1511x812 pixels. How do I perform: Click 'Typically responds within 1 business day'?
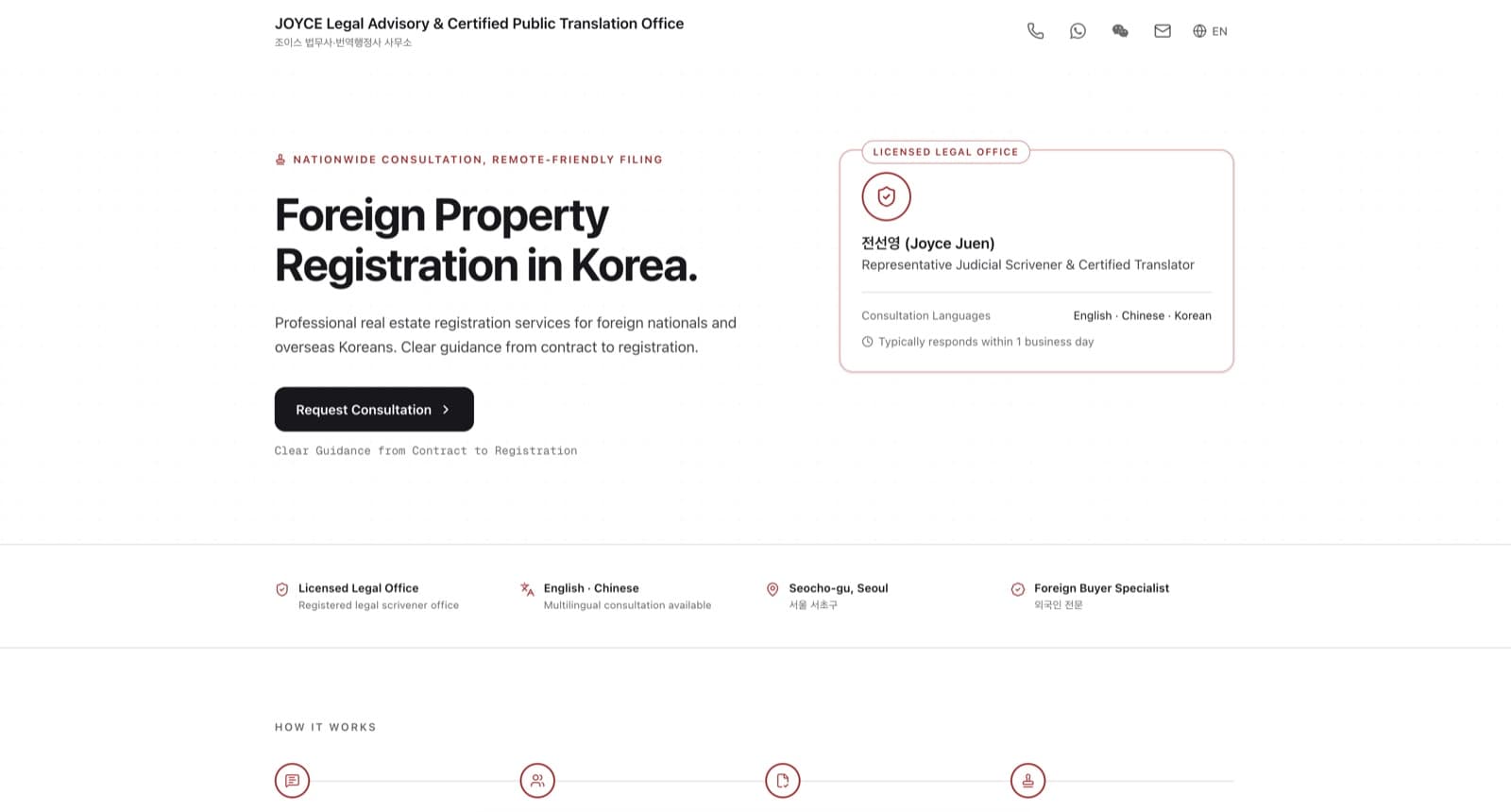pyautogui.click(x=986, y=342)
